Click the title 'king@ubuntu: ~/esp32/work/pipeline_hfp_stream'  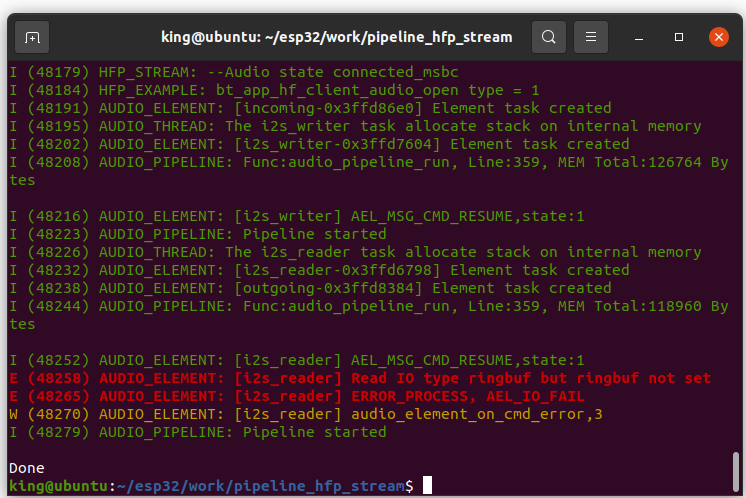click(x=336, y=37)
